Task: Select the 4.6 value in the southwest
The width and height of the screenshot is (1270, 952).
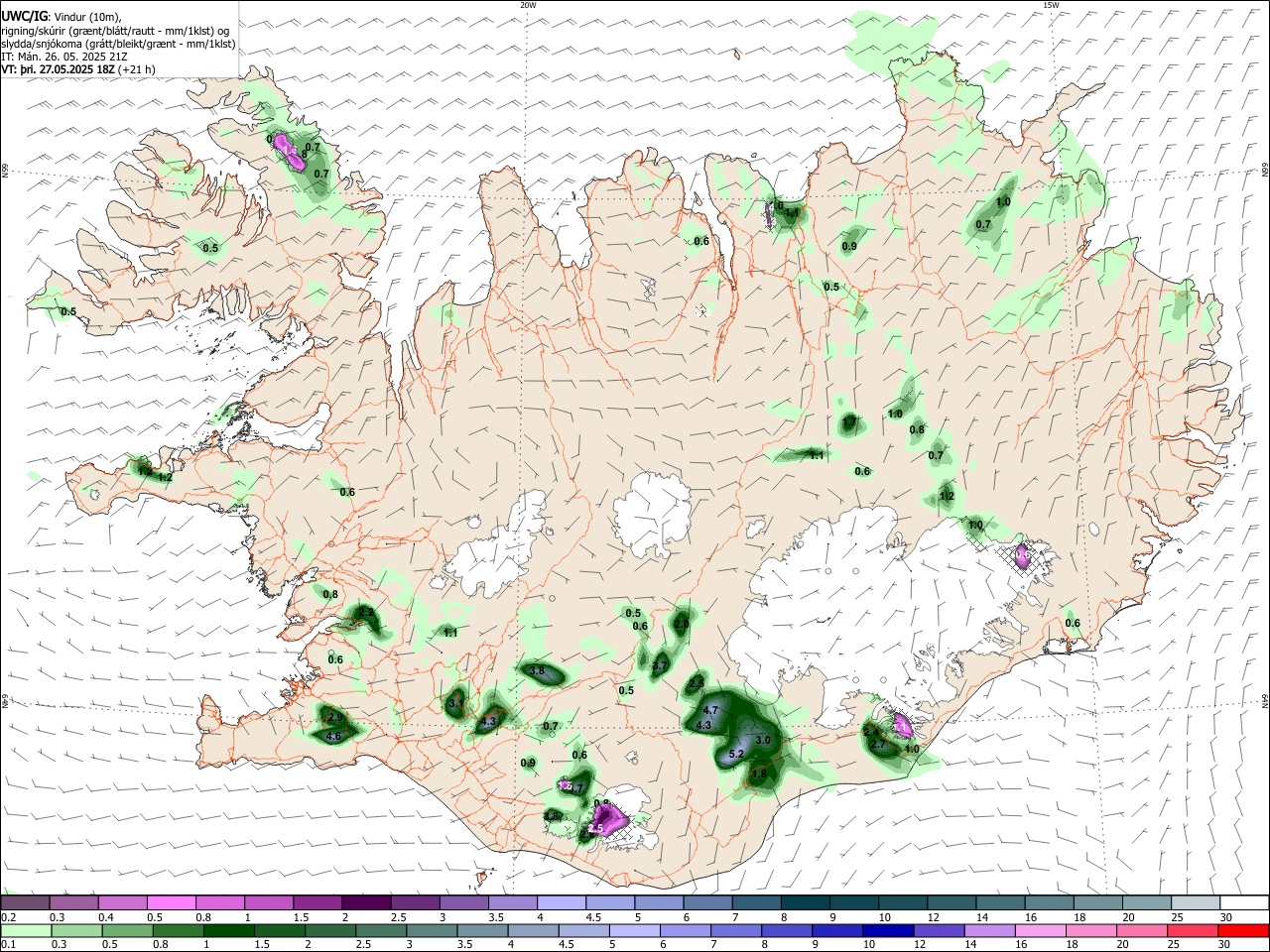Action: [x=334, y=736]
